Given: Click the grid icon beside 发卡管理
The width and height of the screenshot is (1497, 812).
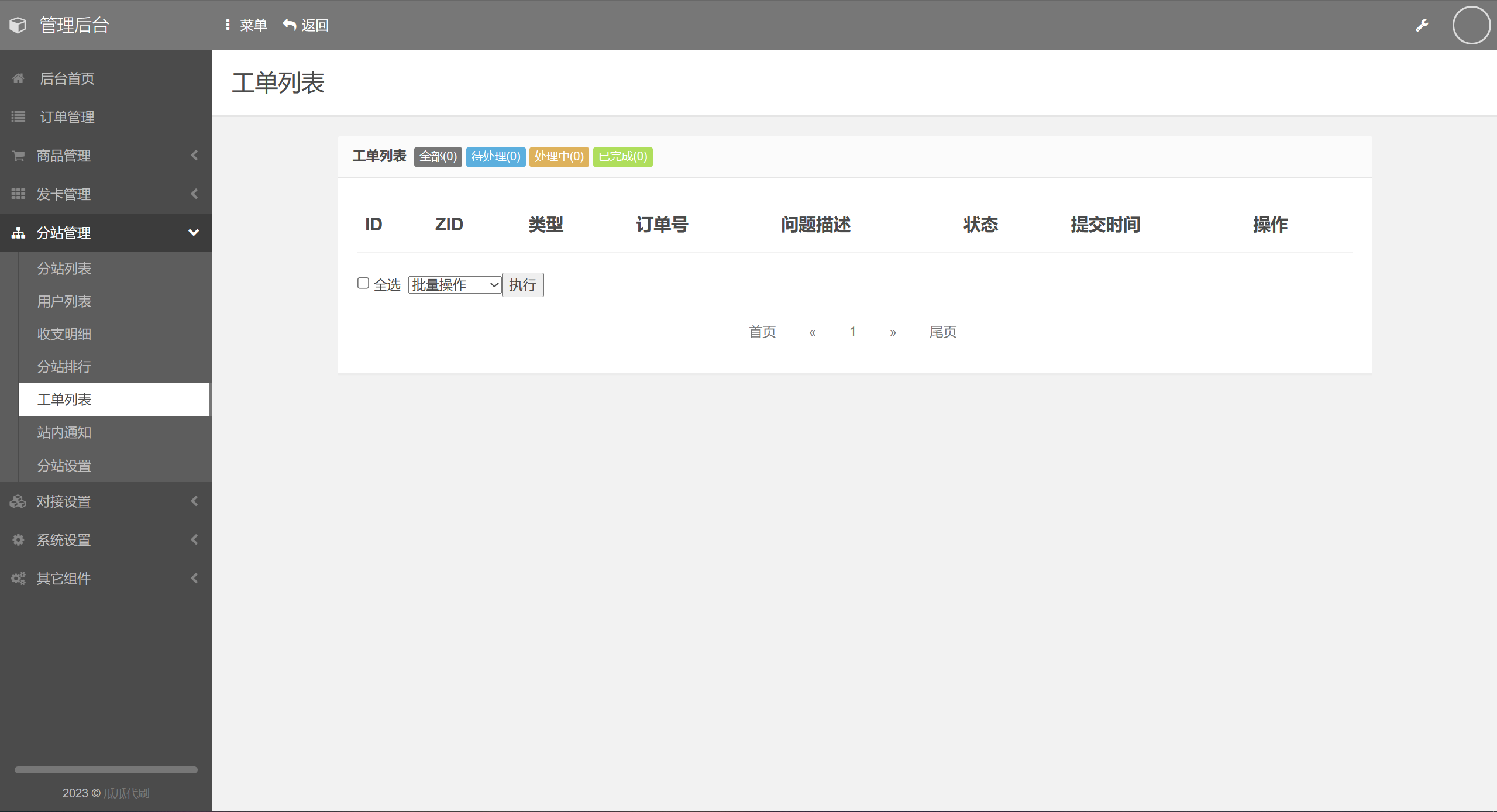Looking at the screenshot, I should 18,194.
